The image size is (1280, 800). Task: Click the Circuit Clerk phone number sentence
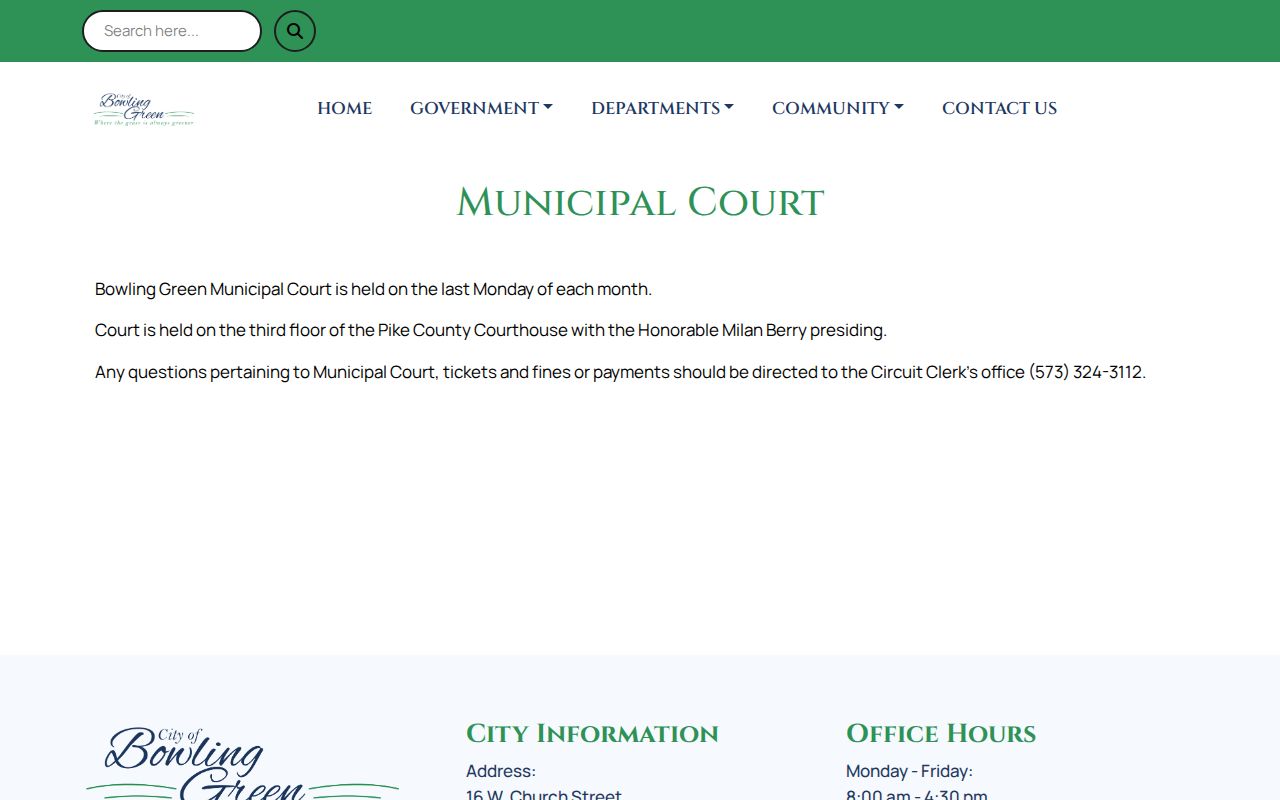click(x=620, y=372)
